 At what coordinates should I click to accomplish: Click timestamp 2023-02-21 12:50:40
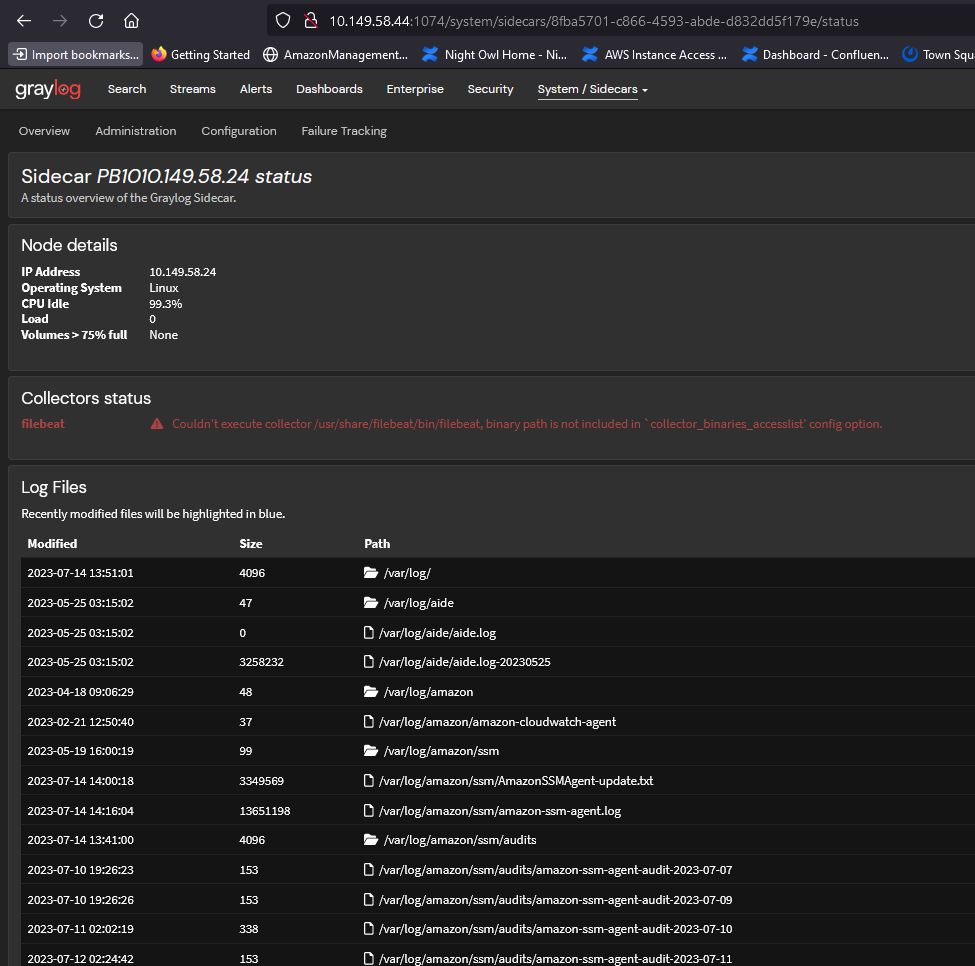(x=80, y=722)
